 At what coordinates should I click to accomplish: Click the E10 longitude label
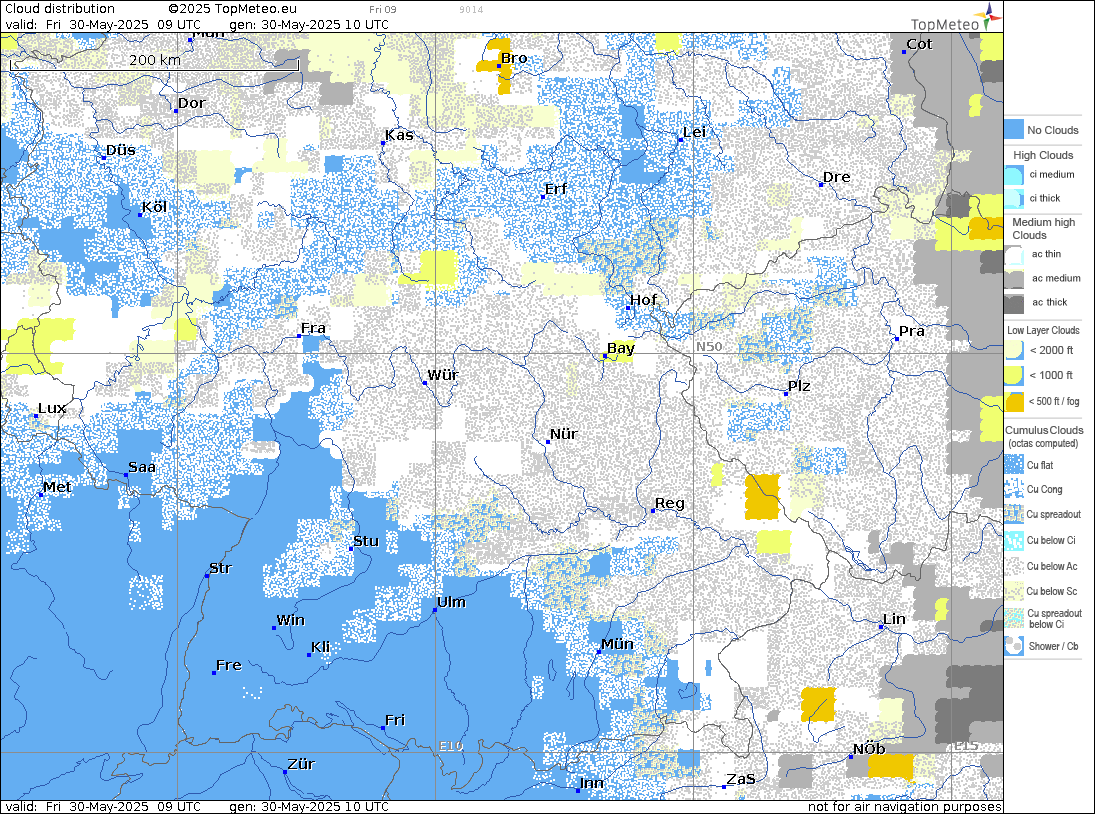tap(451, 746)
